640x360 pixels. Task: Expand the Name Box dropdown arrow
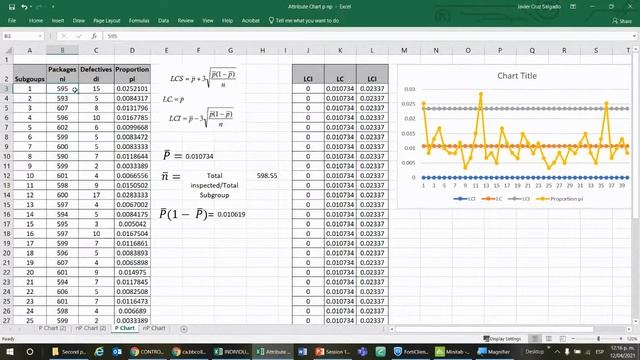[40, 36]
